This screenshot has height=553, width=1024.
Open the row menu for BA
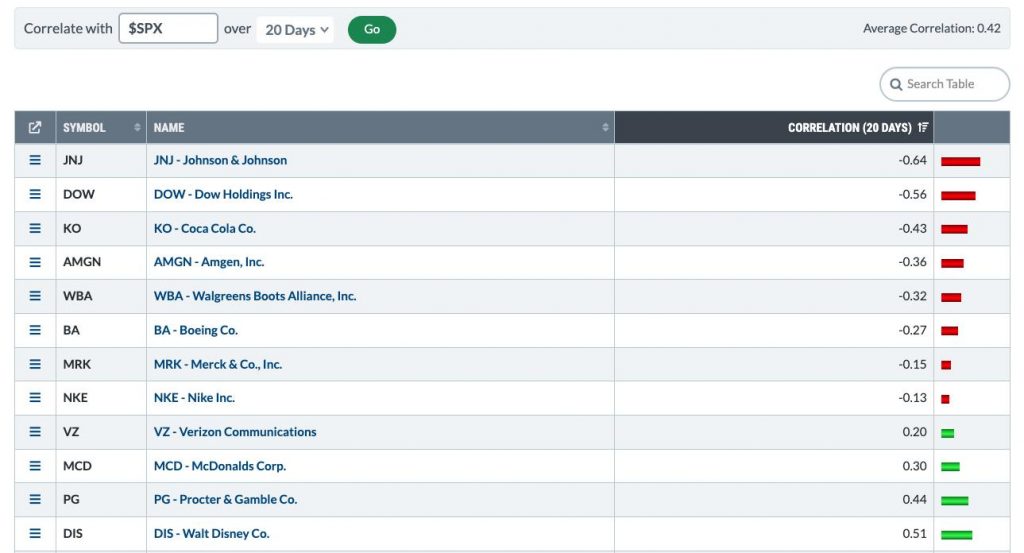(x=35, y=330)
